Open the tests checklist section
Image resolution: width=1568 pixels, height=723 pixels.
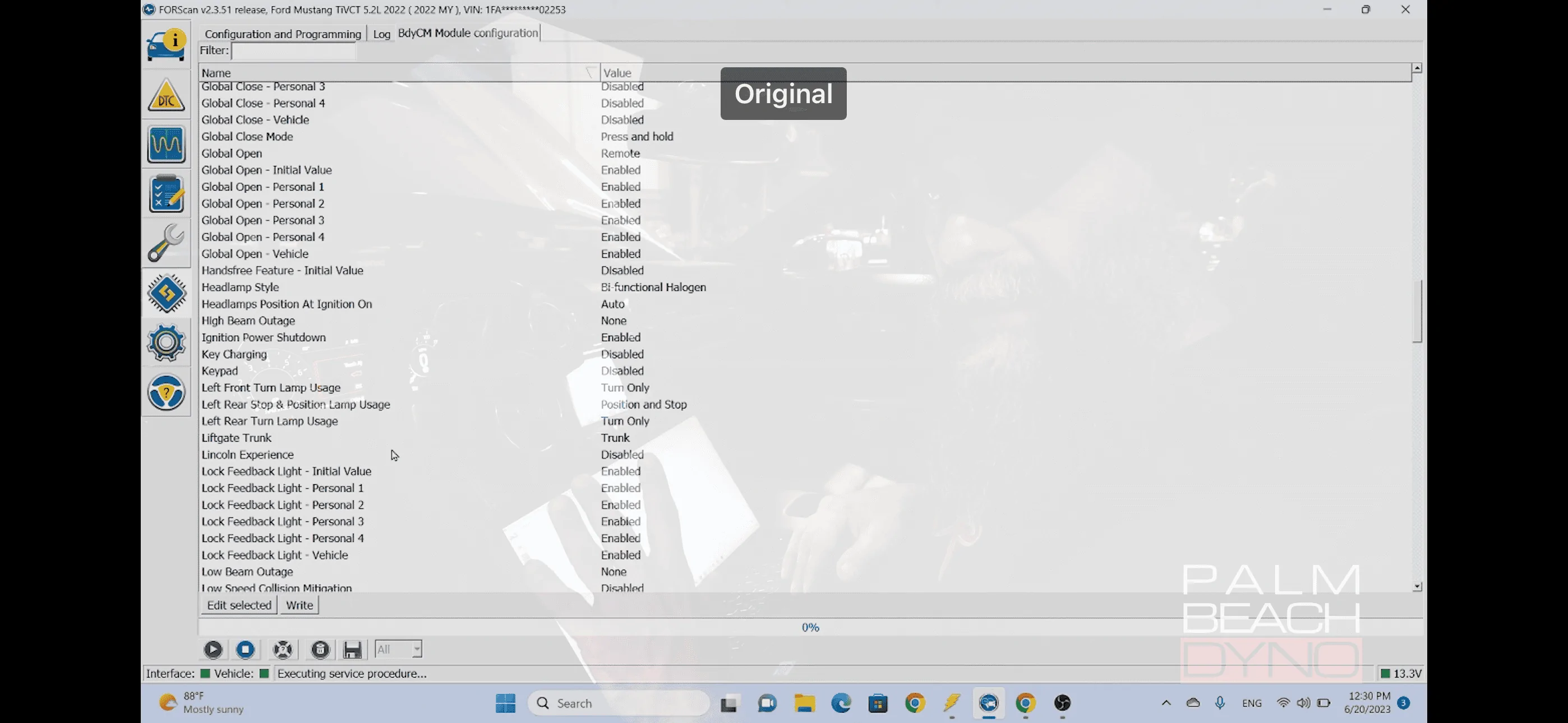pyautogui.click(x=166, y=193)
